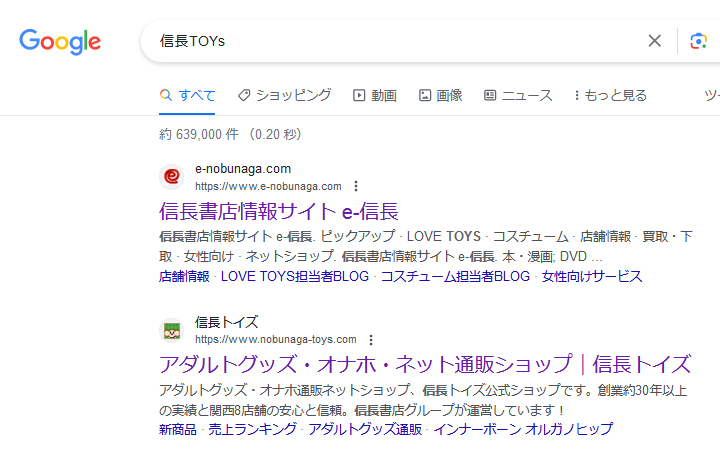Open the 女性向けサービス sitelink
Image resolution: width=720 pixels, height=455 pixels.
(592, 276)
